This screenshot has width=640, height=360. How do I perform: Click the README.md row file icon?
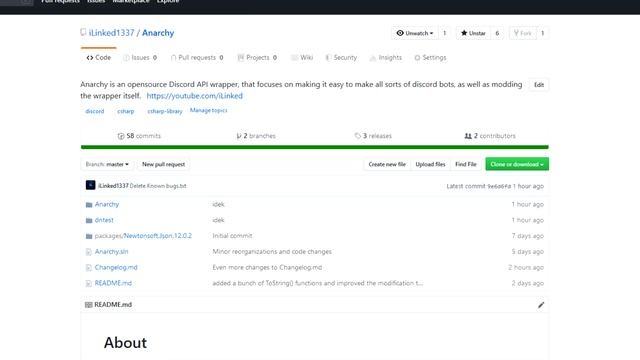(89, 283)
